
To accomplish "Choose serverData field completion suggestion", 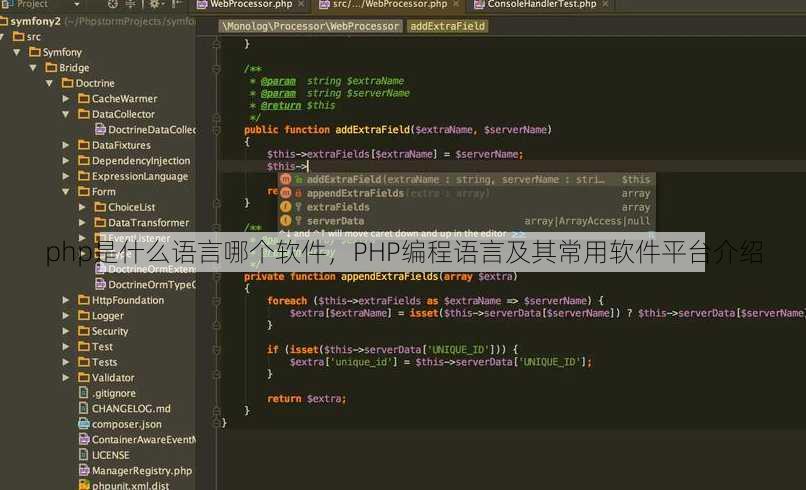I will pyautogui.click(x=466, y=221).
